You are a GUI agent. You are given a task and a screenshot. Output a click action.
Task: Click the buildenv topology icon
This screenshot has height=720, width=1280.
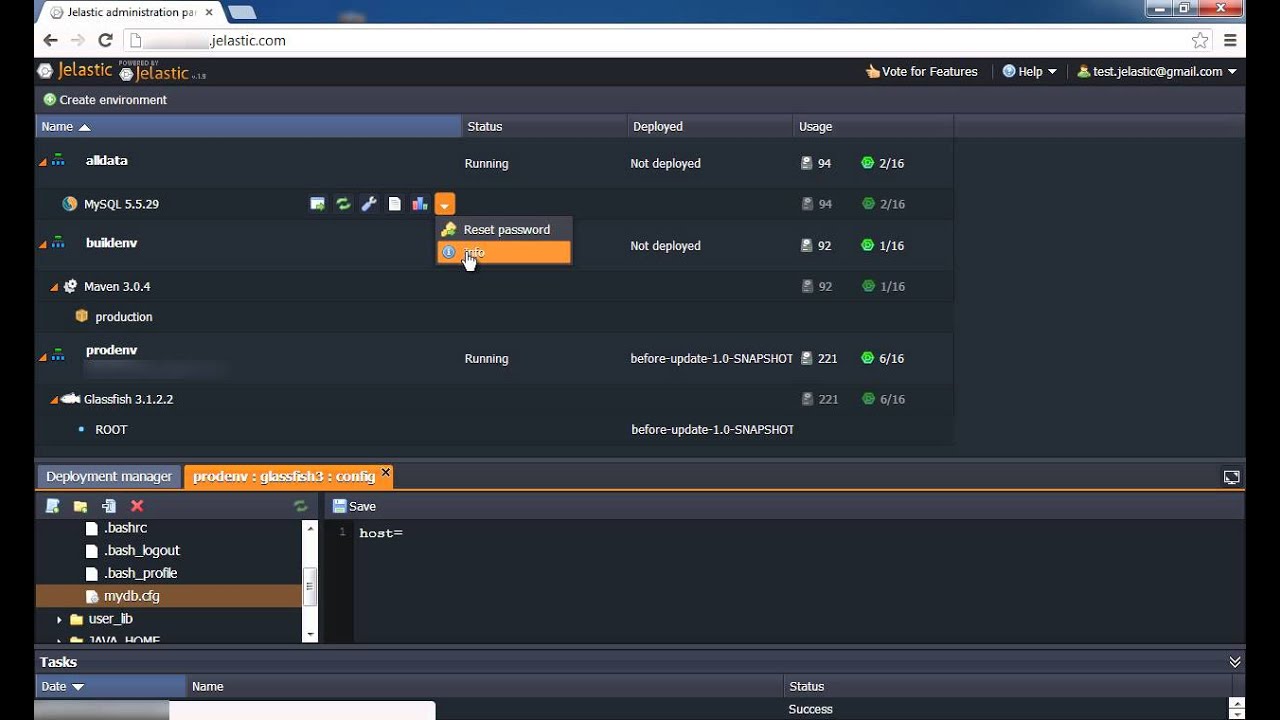58,243
